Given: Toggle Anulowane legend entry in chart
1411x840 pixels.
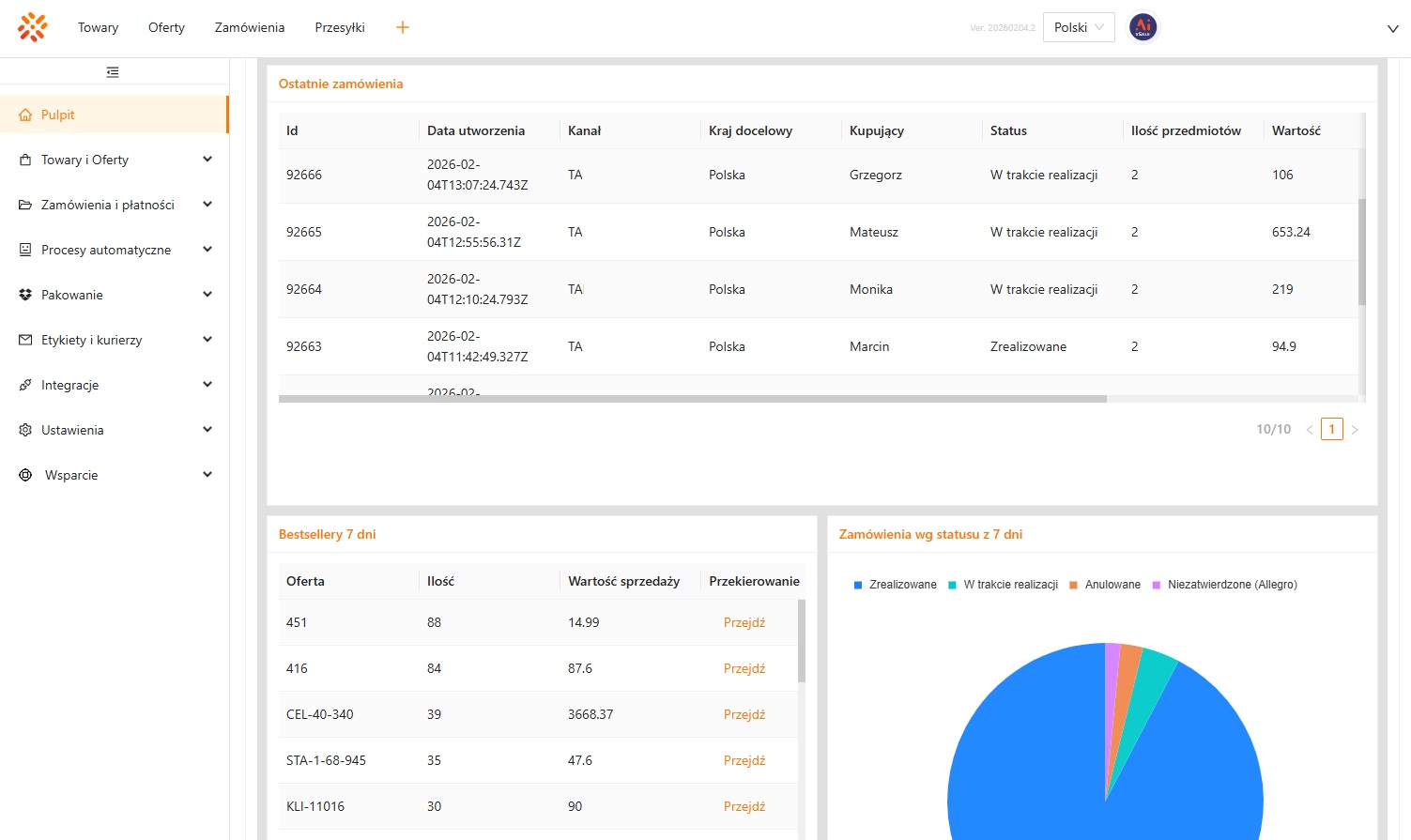Looking at the screenshot, I should point(1105,585).
